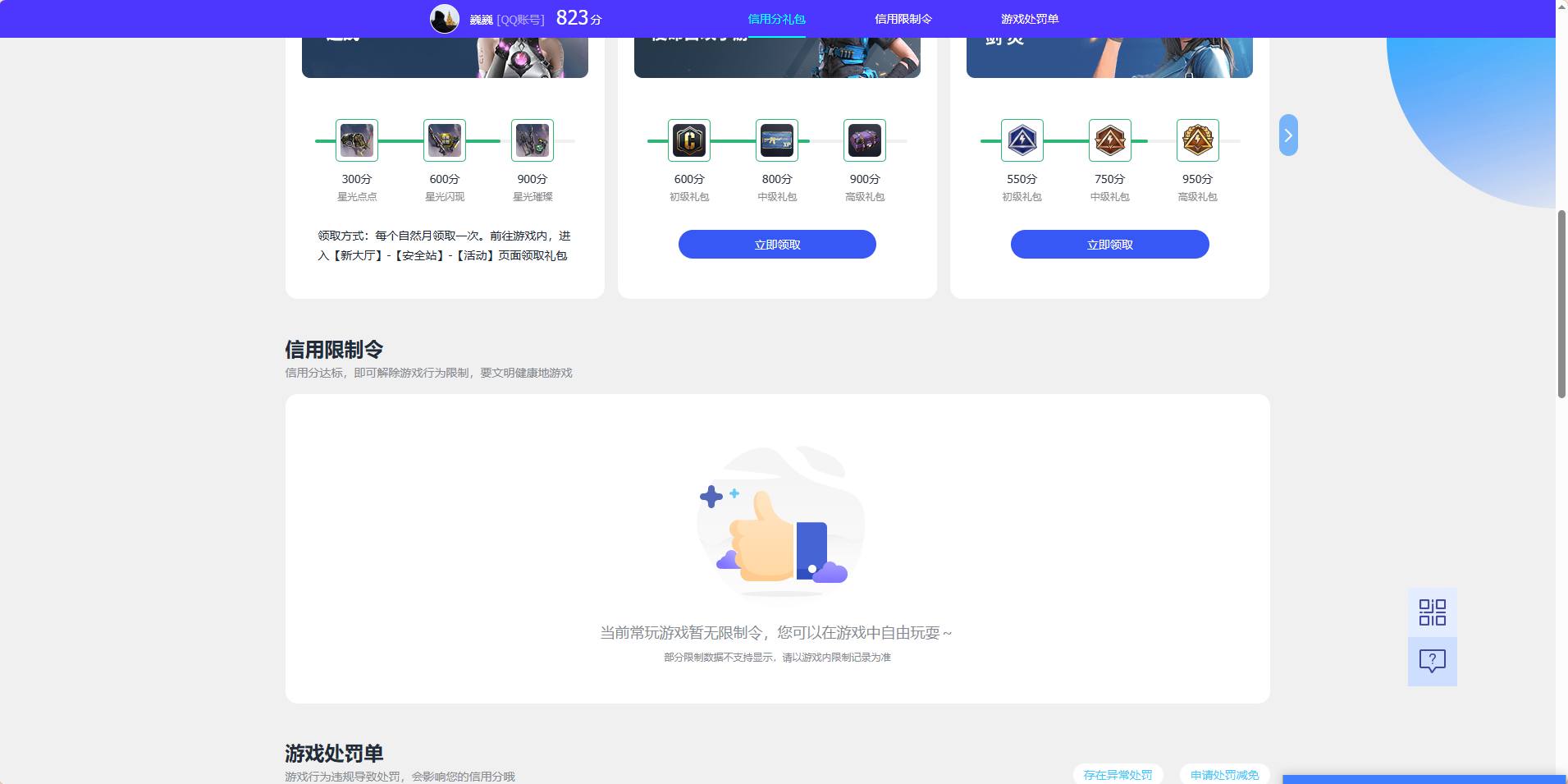Select the 900分 高级礼包 chest icon
Image resolution: width=1568 pixels, height=784 pixels.
click(865, 140)
